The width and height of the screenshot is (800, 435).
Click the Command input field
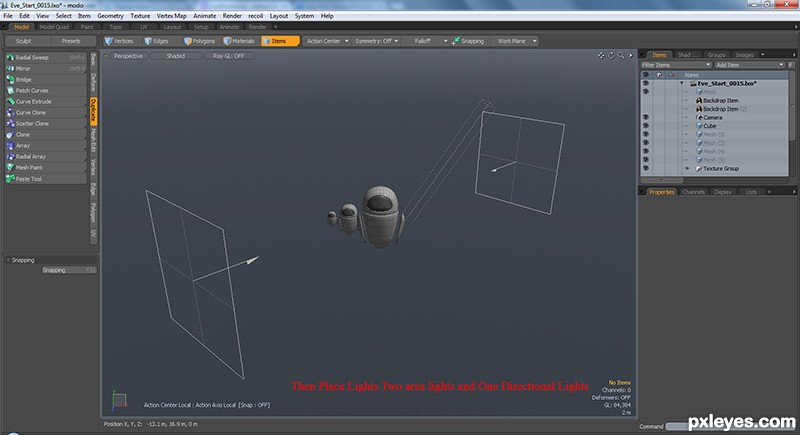click(x=676, y=426)
